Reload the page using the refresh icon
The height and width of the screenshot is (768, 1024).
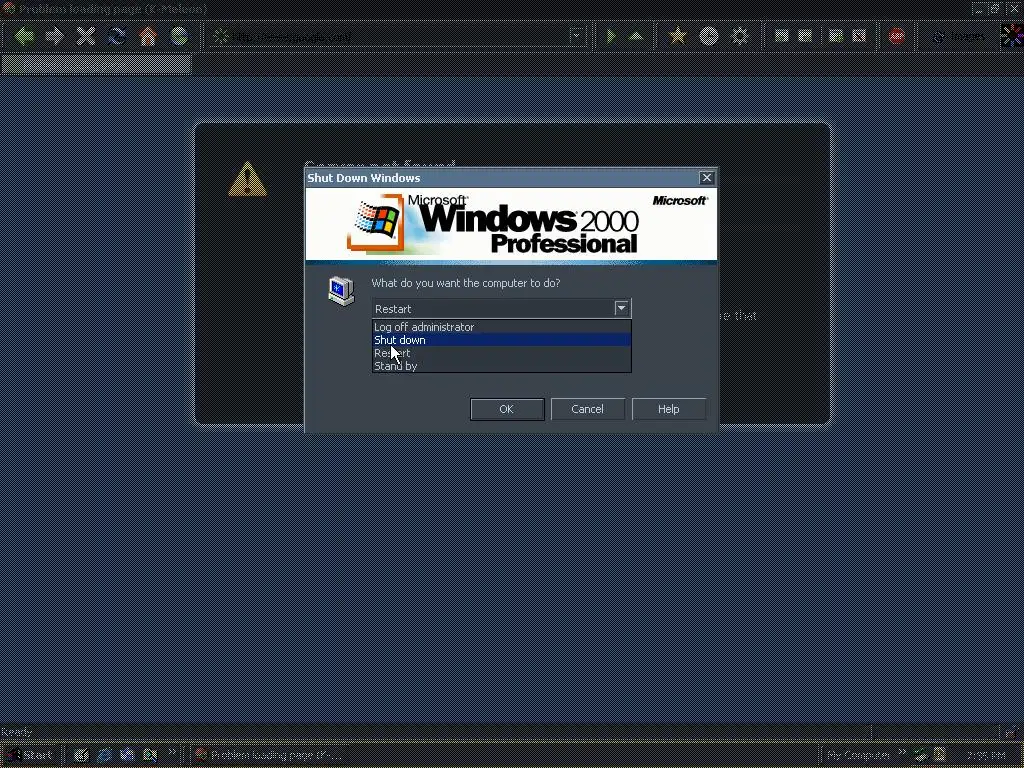pyautogui.click(x=117, y=36)
